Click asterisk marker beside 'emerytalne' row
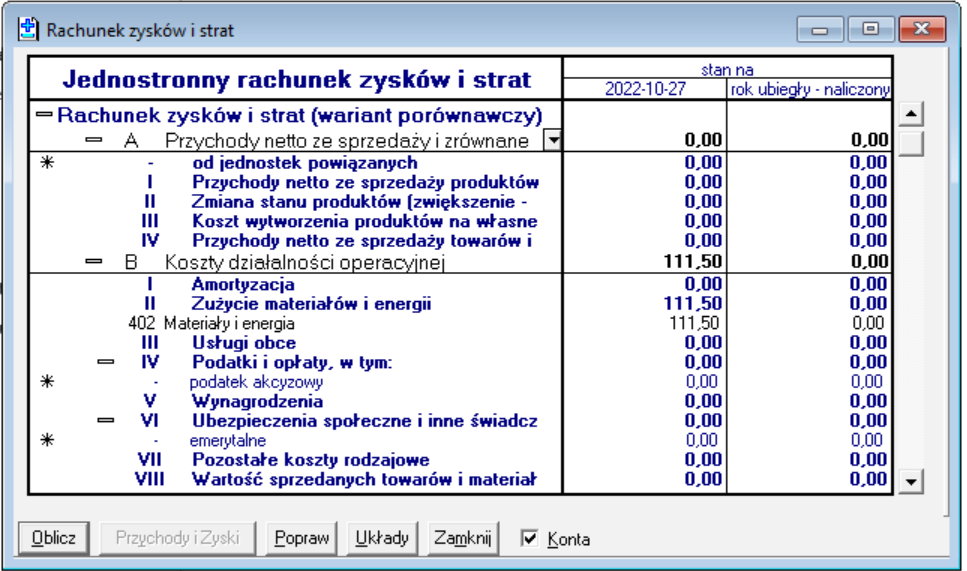The height and width of the screenshot is (571, 967). pyautogui.click(x=46, y=440)
